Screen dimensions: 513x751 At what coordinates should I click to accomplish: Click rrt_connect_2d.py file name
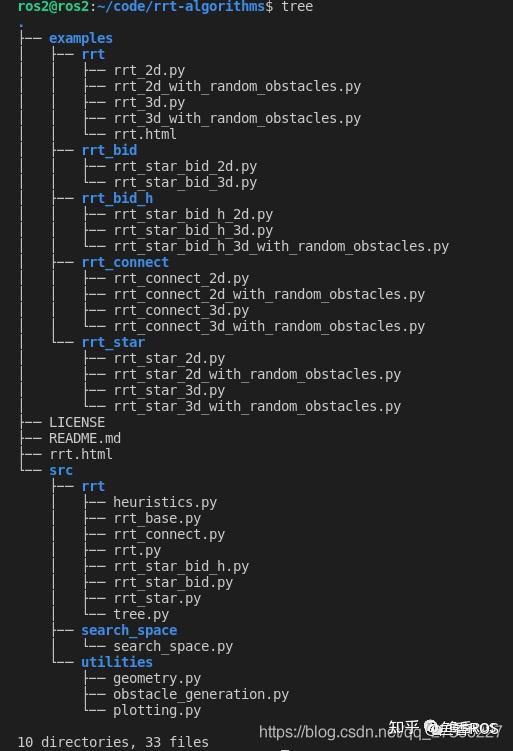[x=181, y=278]
